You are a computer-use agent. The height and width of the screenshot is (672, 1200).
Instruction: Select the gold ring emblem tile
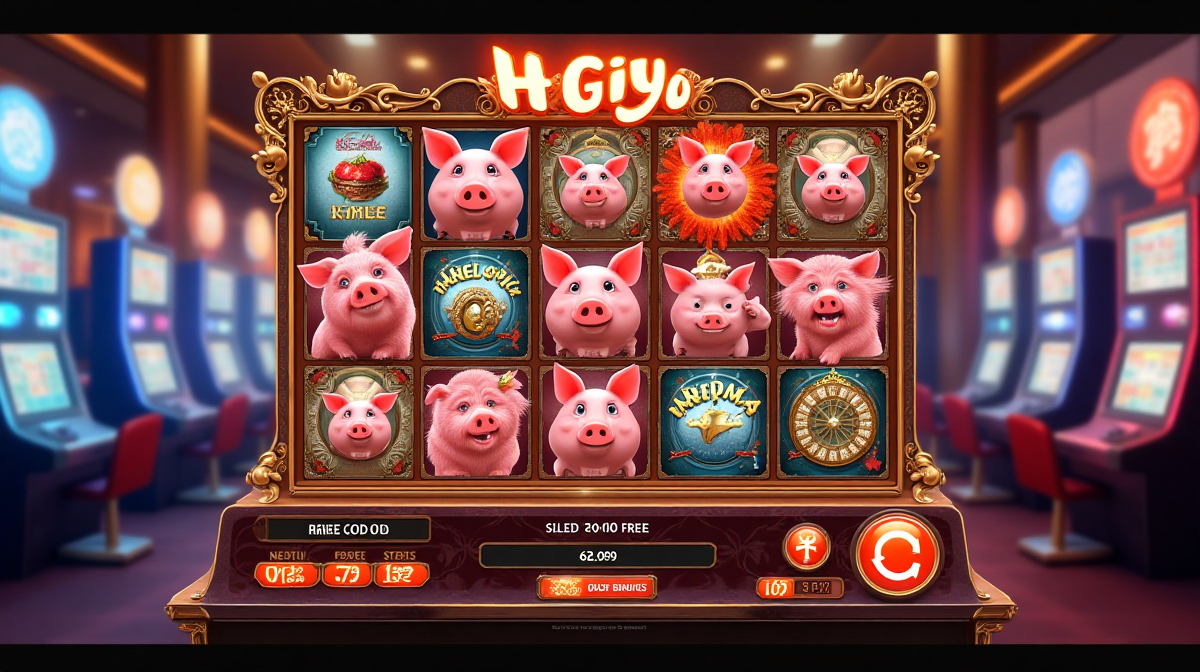click(x=475, y=303)
